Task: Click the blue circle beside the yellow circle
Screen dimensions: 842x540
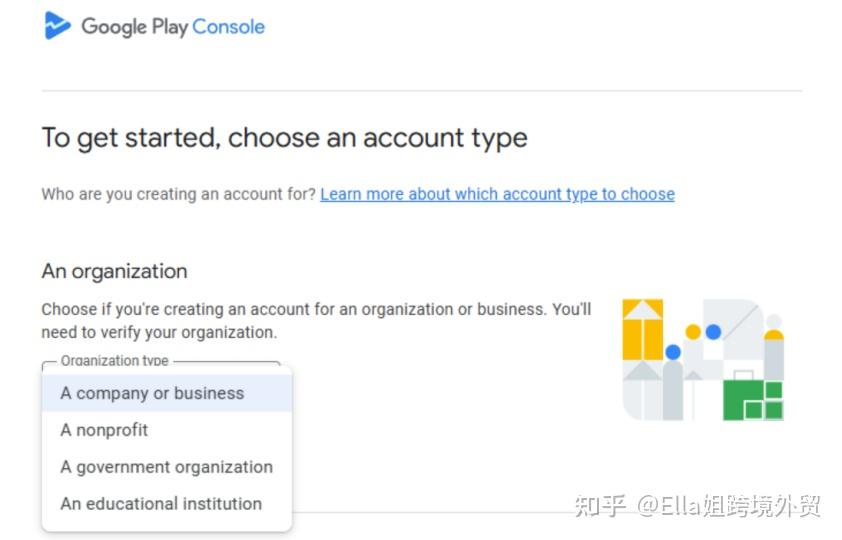Action: (x=713, y=331)
